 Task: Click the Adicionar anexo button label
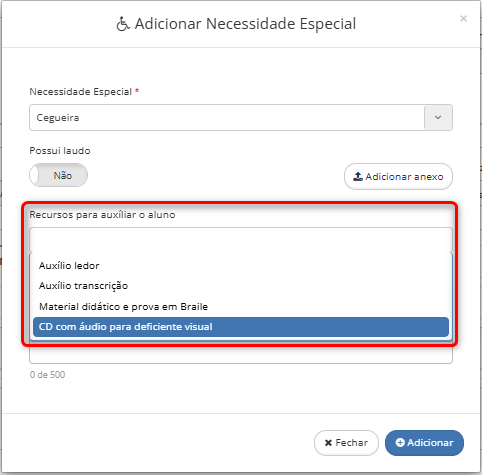pyautogui.click(x=404, y=176)
